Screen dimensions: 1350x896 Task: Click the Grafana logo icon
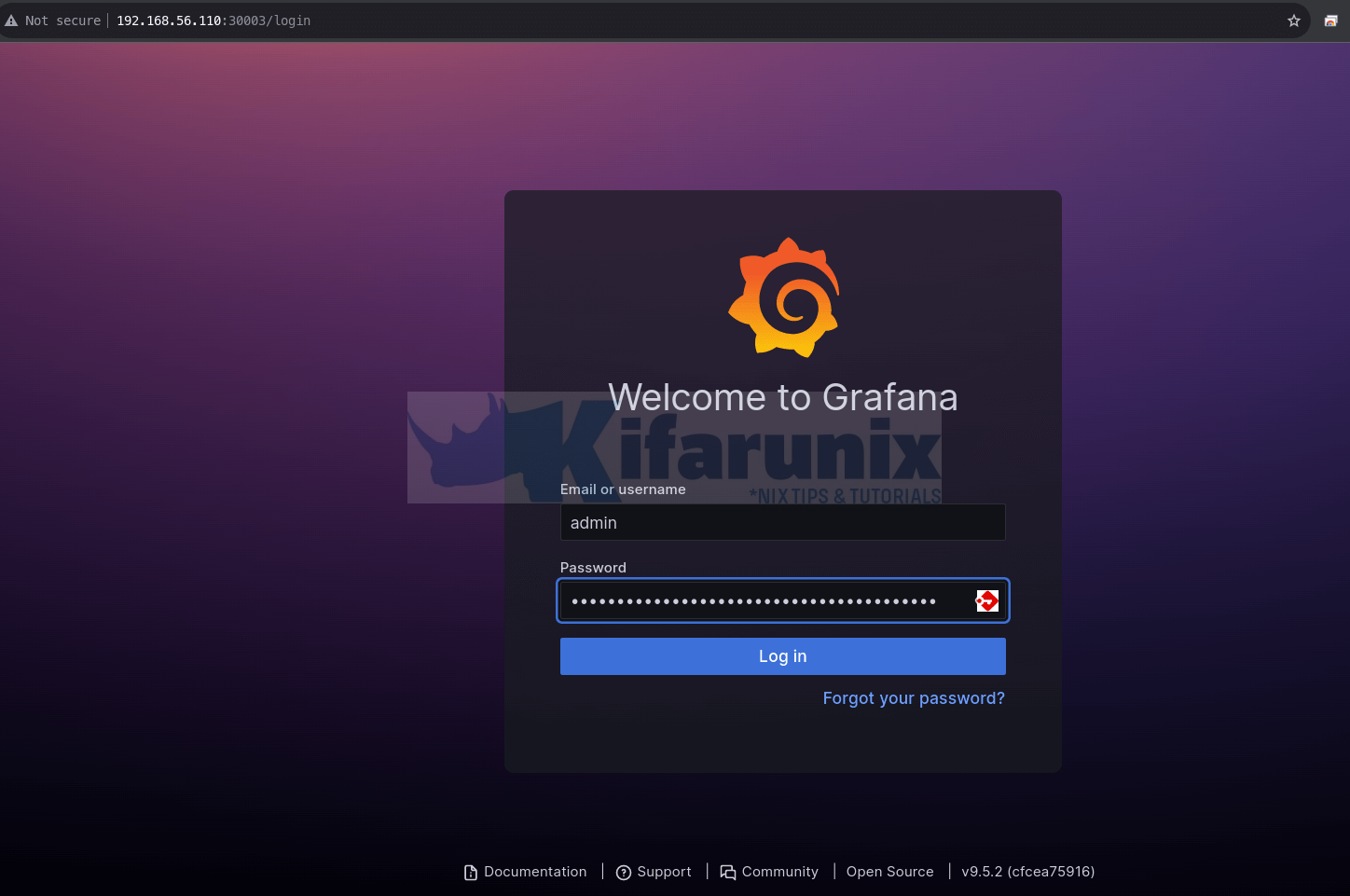(x=784, y=297)
